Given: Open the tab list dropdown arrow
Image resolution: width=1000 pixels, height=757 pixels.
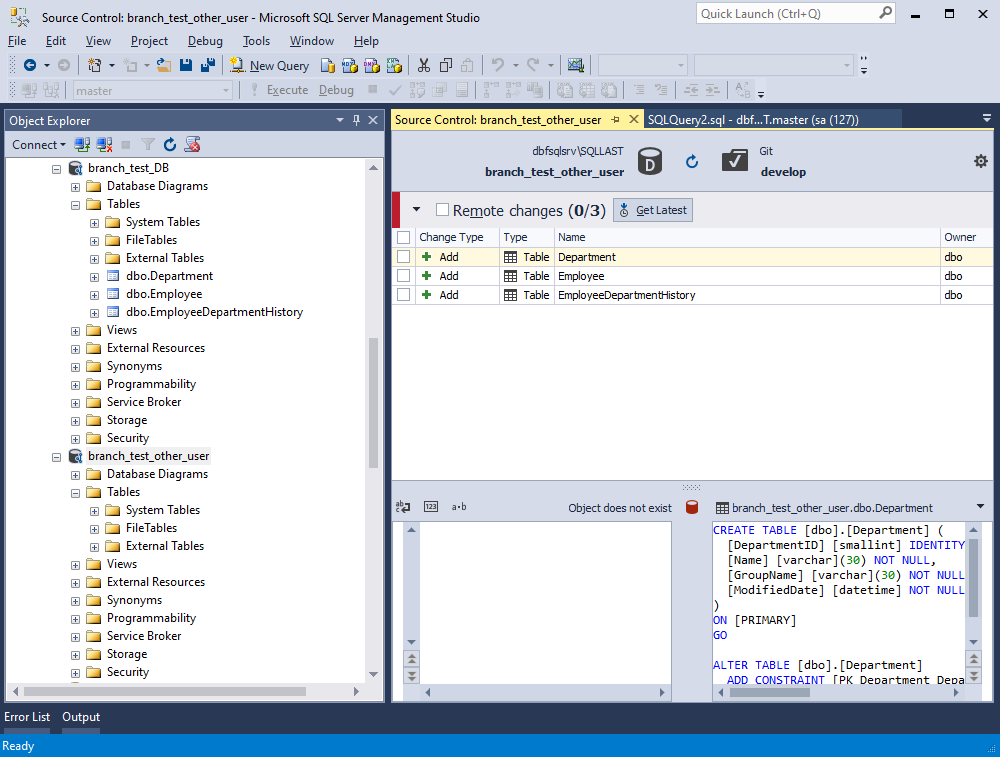Looking at the screenshot, I should click(x=986, y=119).
